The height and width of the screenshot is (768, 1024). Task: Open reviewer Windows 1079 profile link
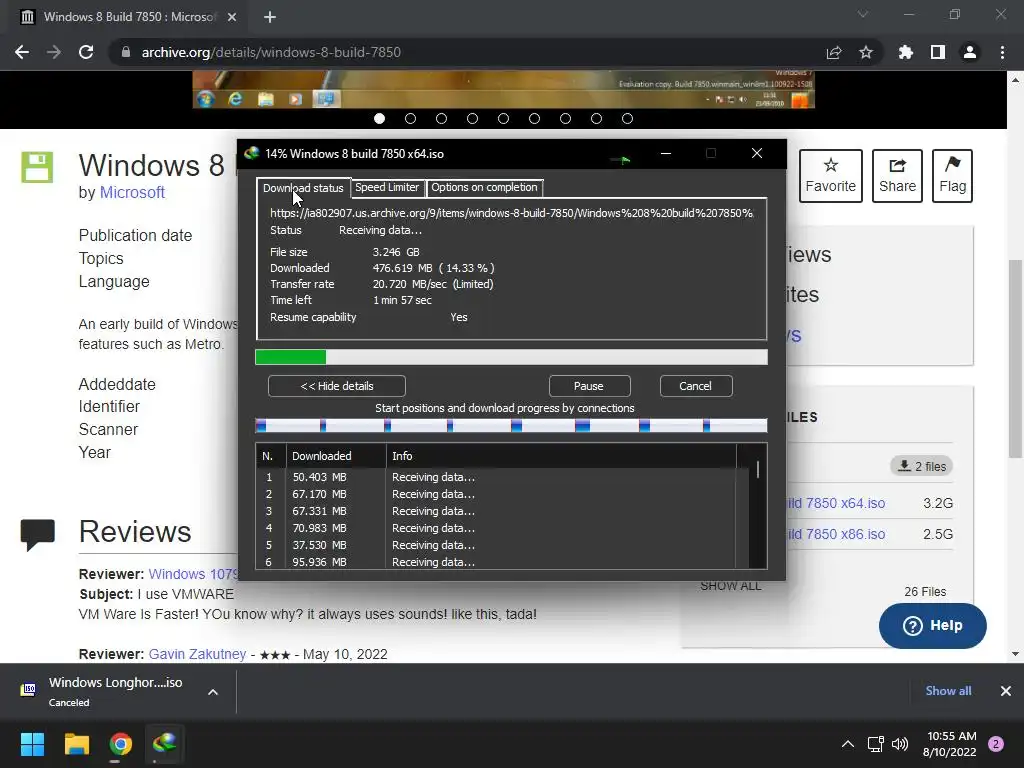pyautogui.click(x=193, y=574)
